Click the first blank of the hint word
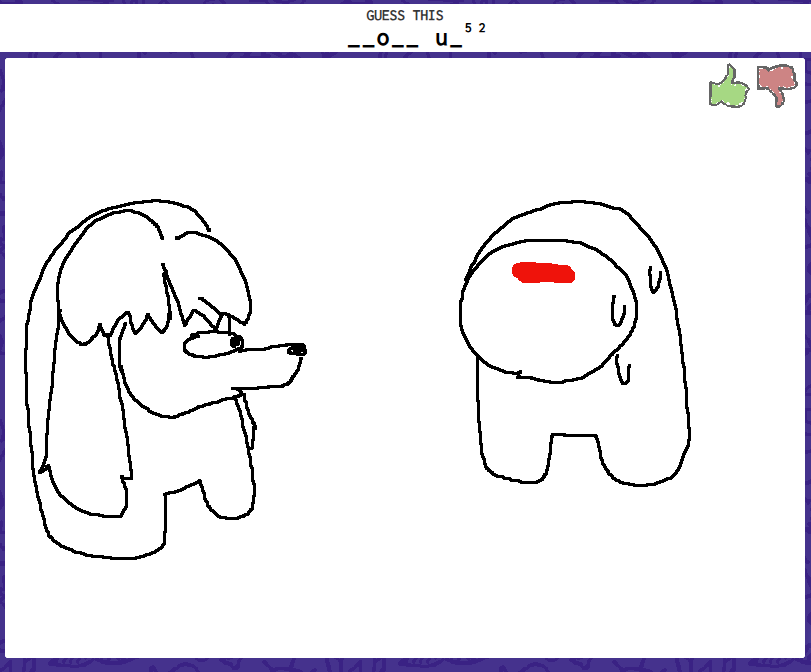 (354, 43)
